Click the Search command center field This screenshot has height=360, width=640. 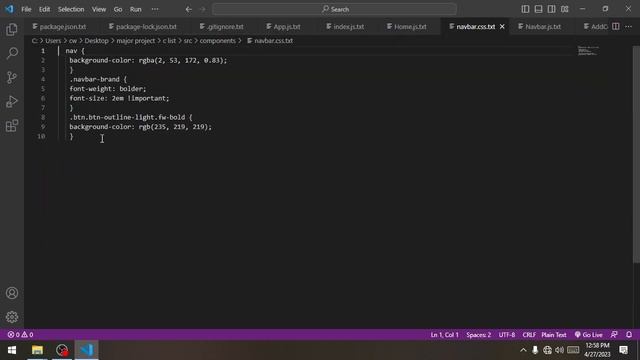[334, 9]
